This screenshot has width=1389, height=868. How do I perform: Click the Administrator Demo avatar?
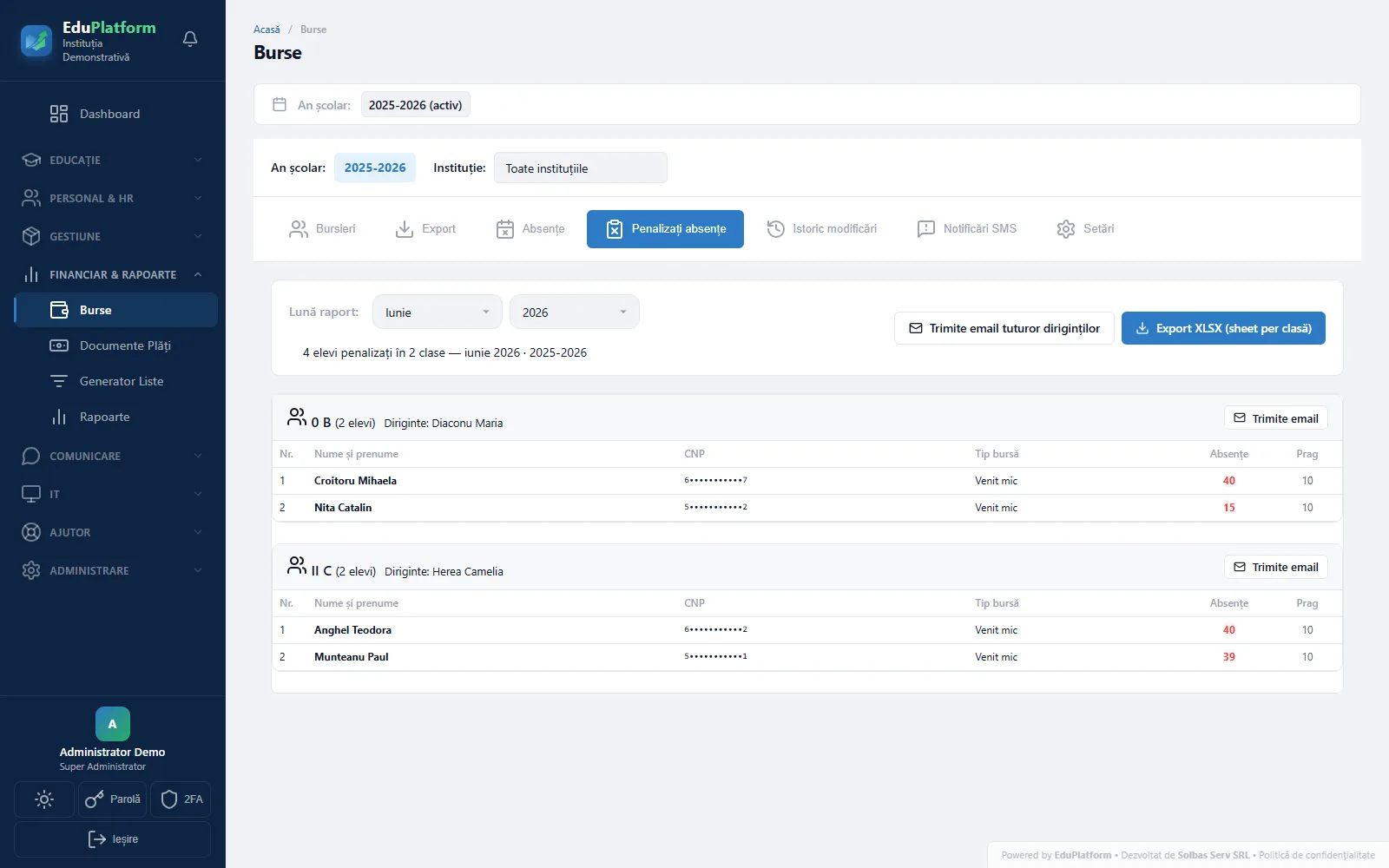pyautogui.click(x=113, y=724)
